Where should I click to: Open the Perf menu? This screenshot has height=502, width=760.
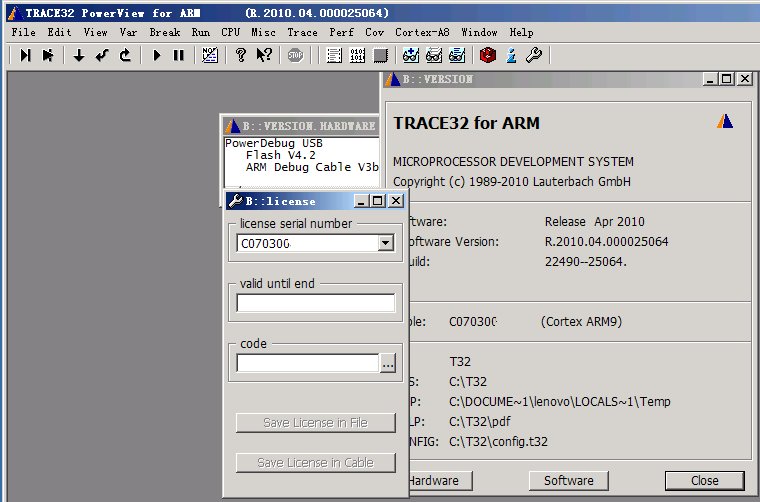tap(341, 32)
